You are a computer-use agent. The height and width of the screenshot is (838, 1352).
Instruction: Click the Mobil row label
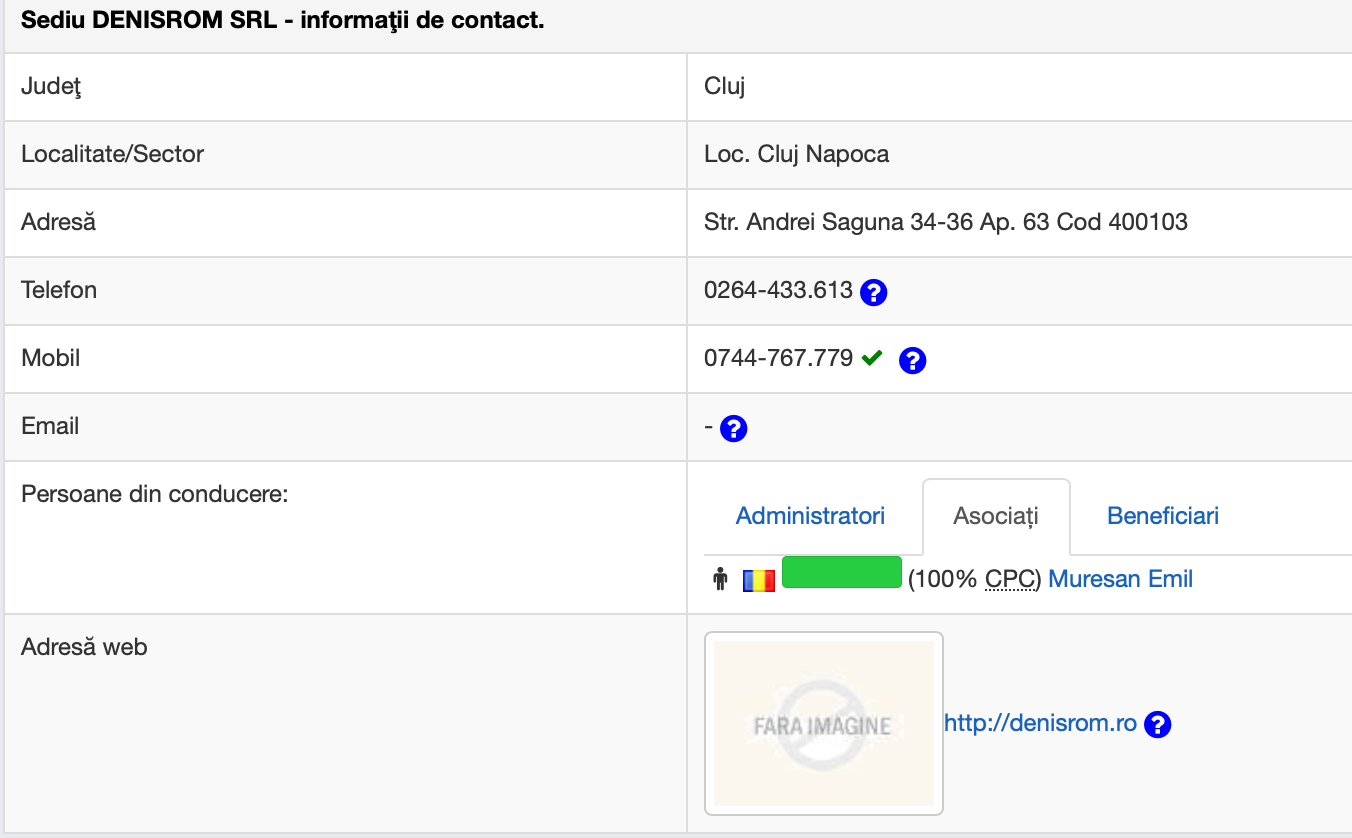50,358
